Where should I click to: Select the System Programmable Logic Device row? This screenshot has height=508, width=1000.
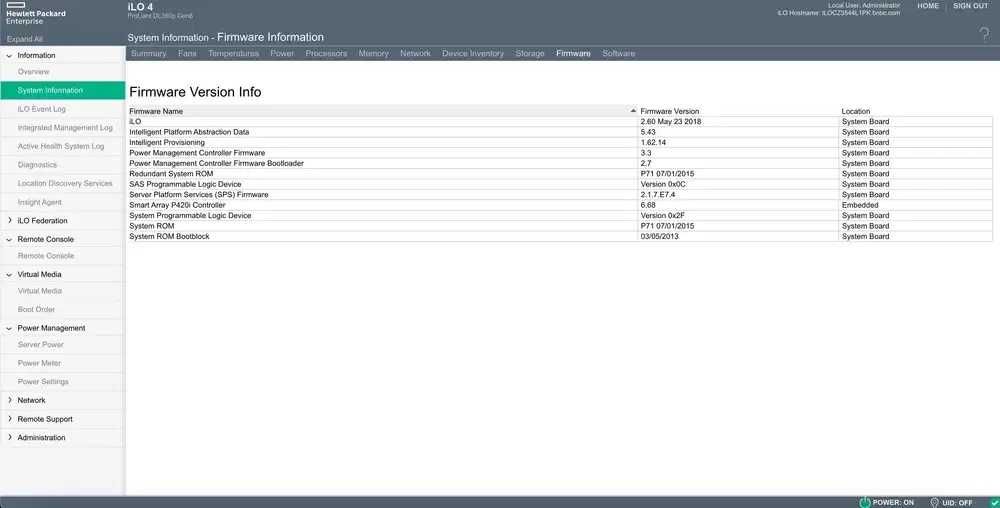pyautogui.click(x=560, y=215)
